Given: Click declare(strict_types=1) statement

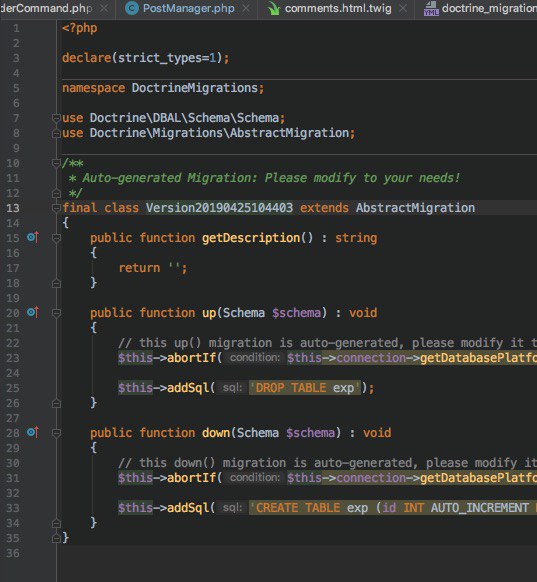Looking at the screenshot, I should [x=145, y=58].
